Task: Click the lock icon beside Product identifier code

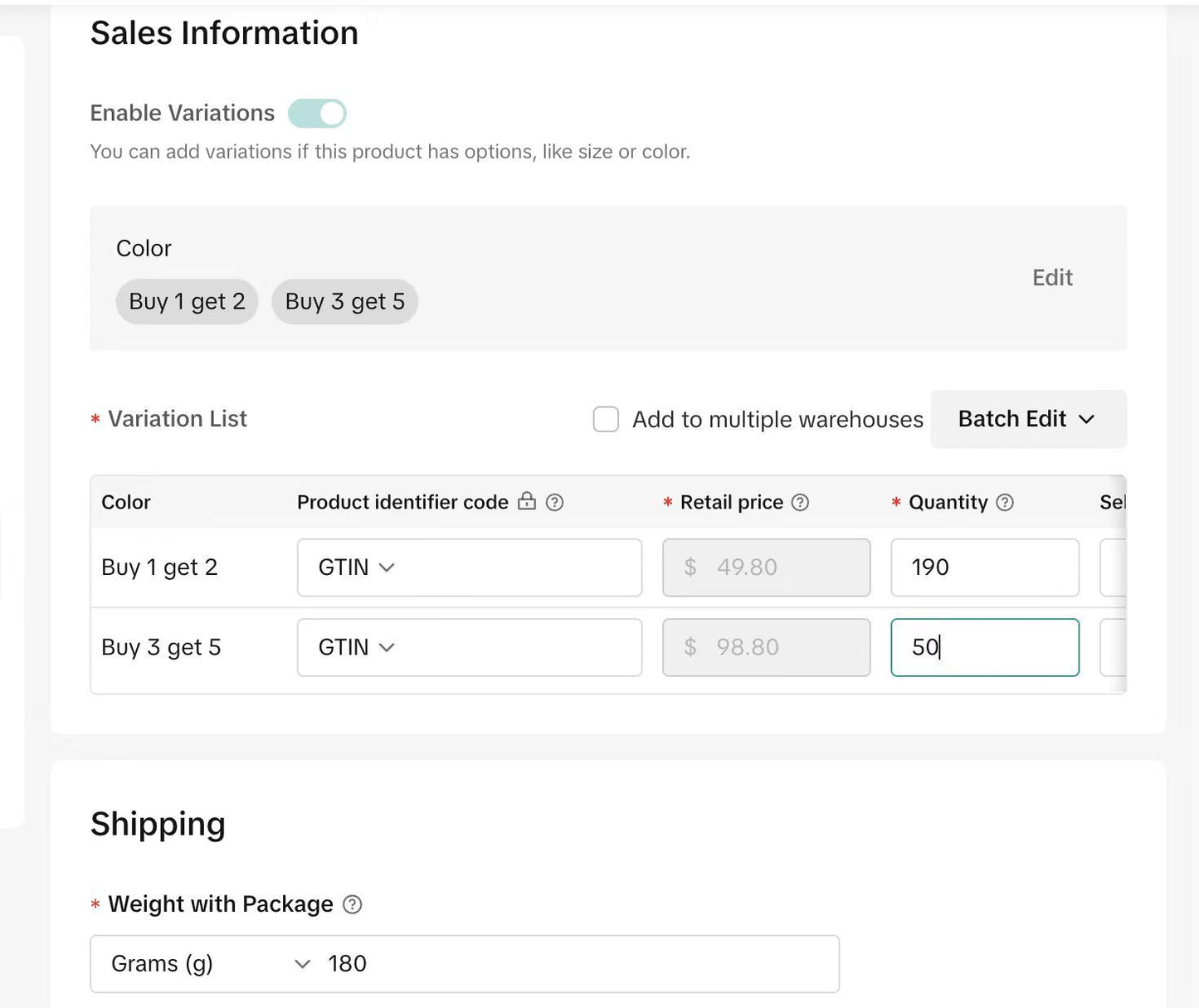Action: pyautogui.click(x=527, y=501)
